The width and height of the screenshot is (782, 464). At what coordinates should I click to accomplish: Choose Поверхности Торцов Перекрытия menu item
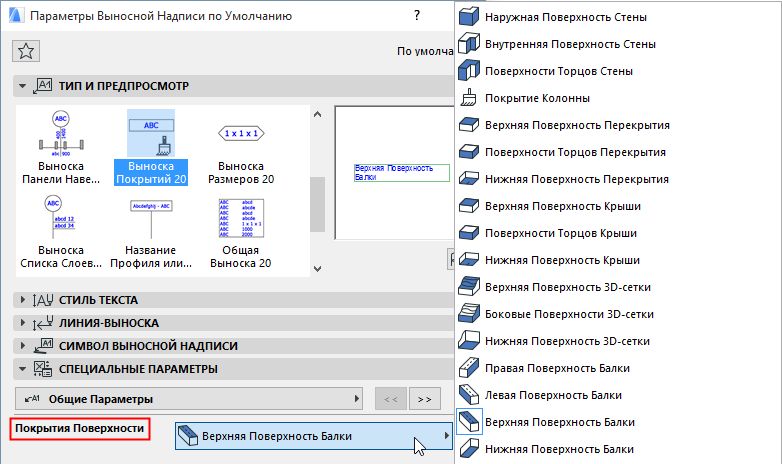pyautogui.click(x=618, y=152)
